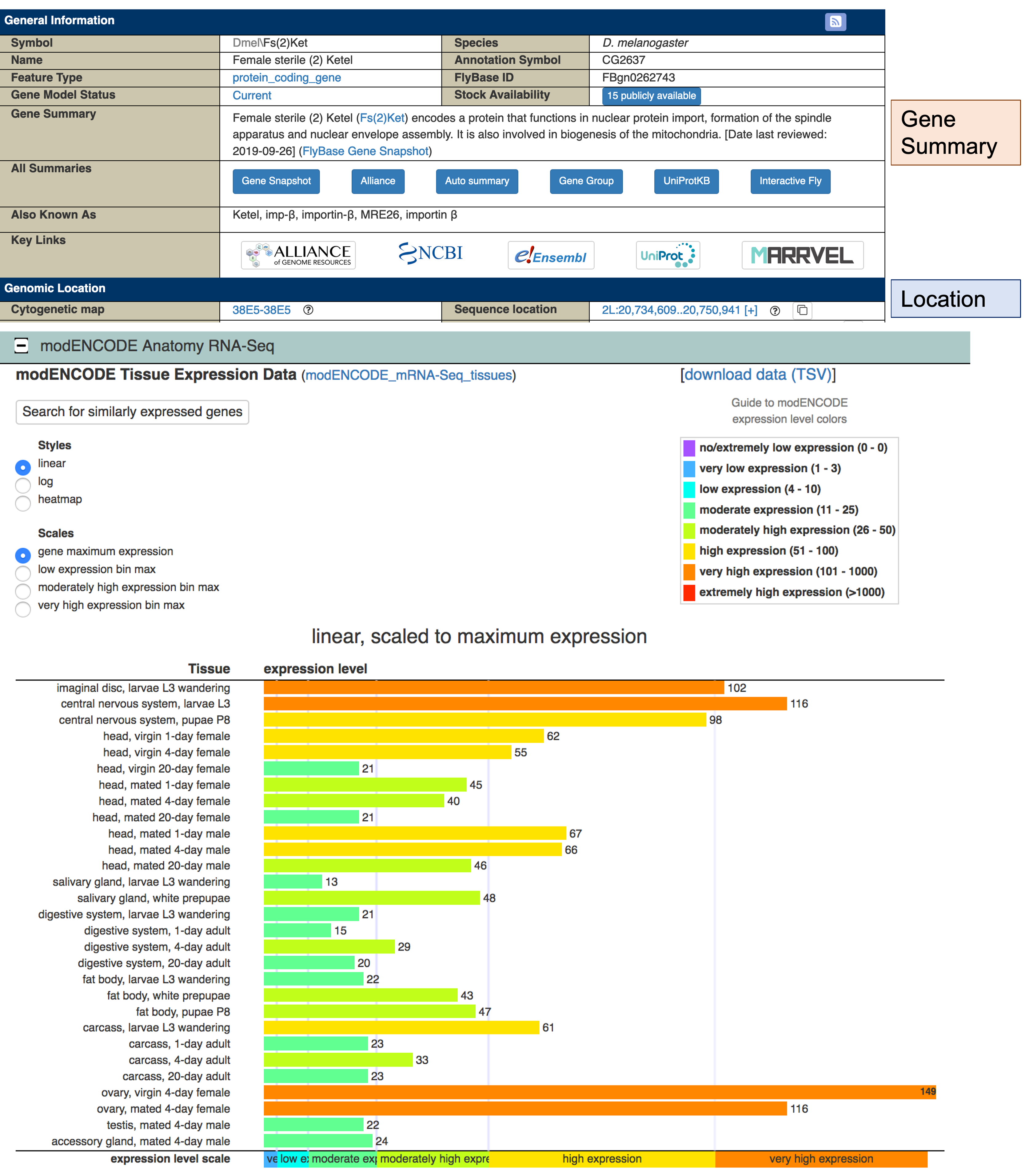Open the Alliance of Genome Resources logo link
The height and width of the screenshot is (1176, 1025).
click(298, 255)
